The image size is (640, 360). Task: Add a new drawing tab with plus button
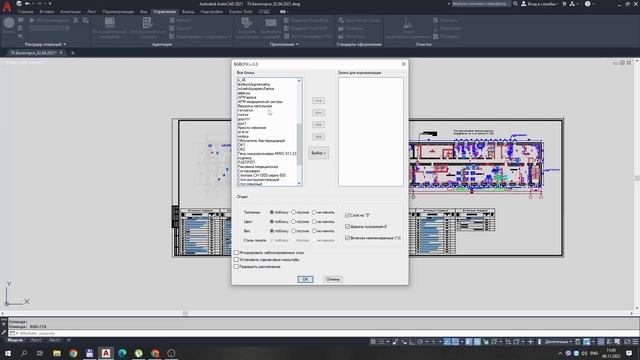[72, 53]
